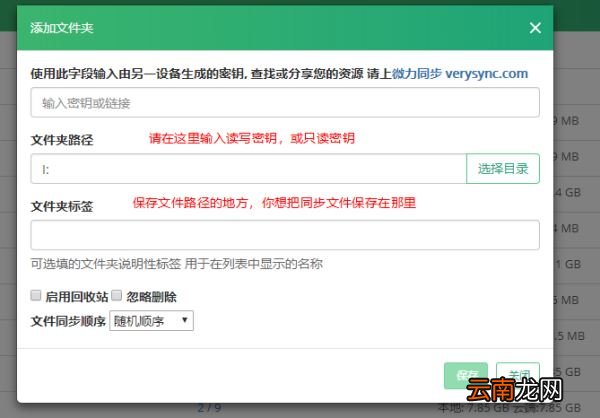This screenshot has width=600, height=418.
Task: Click the green 保存 button
Action: tap(466, 376)
